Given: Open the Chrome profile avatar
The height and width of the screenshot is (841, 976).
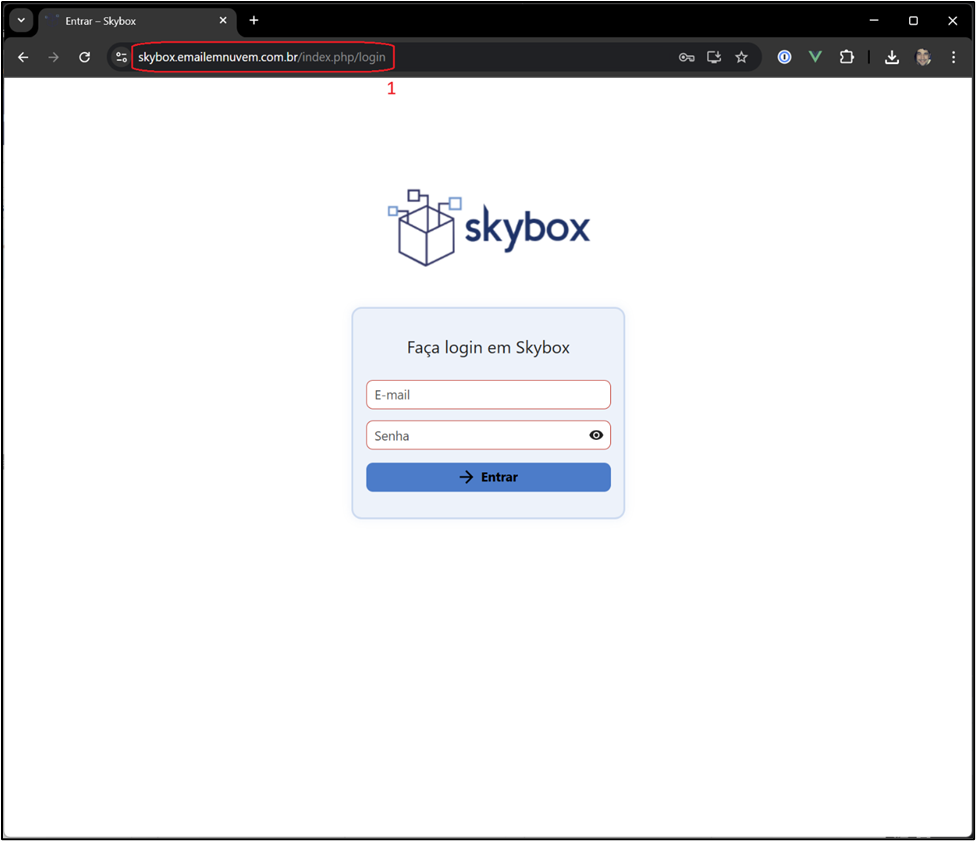Looking at the screenshot, I should [923, 58].
